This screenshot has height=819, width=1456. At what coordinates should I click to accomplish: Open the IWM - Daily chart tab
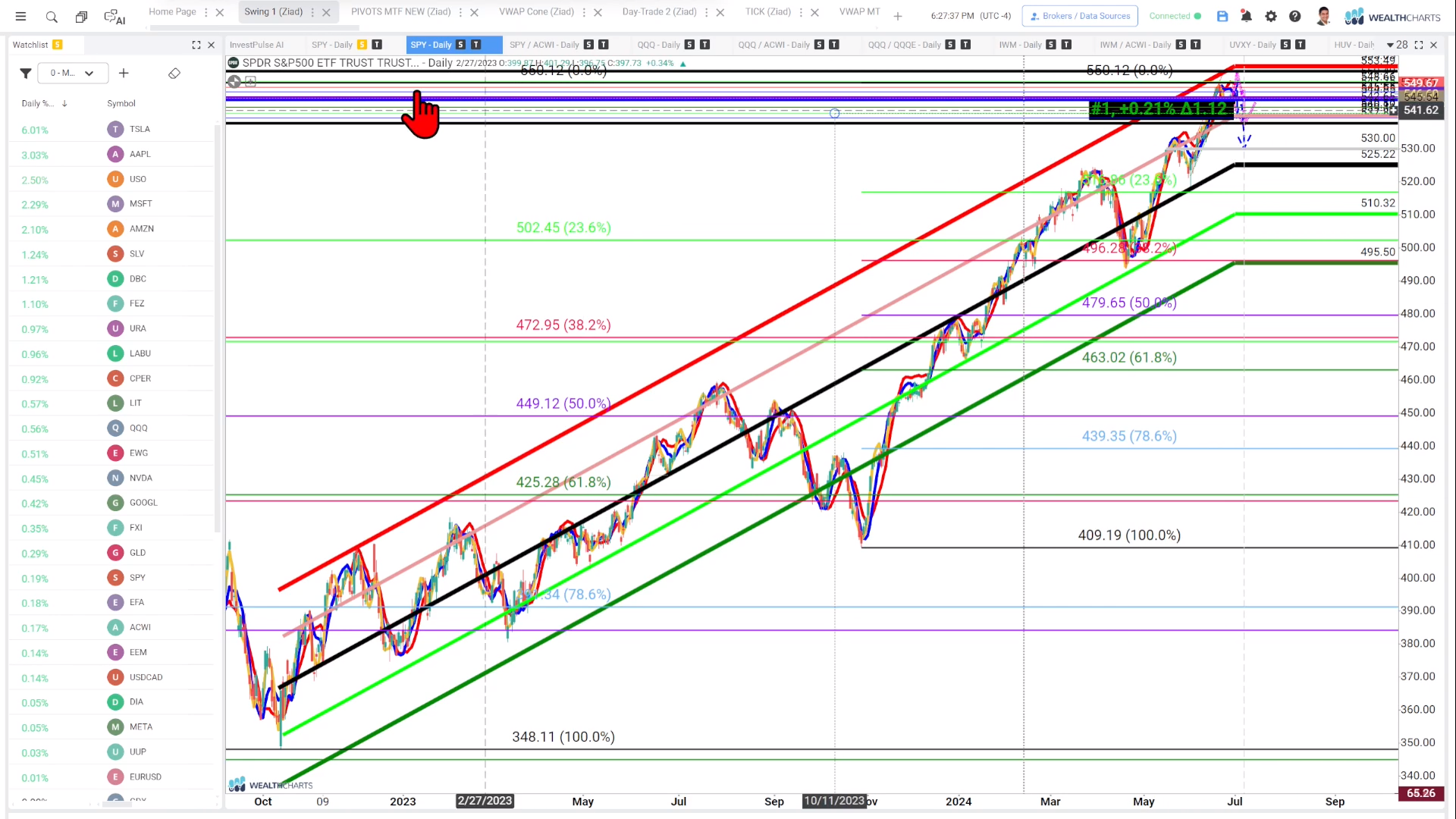tap(1020, 45)
